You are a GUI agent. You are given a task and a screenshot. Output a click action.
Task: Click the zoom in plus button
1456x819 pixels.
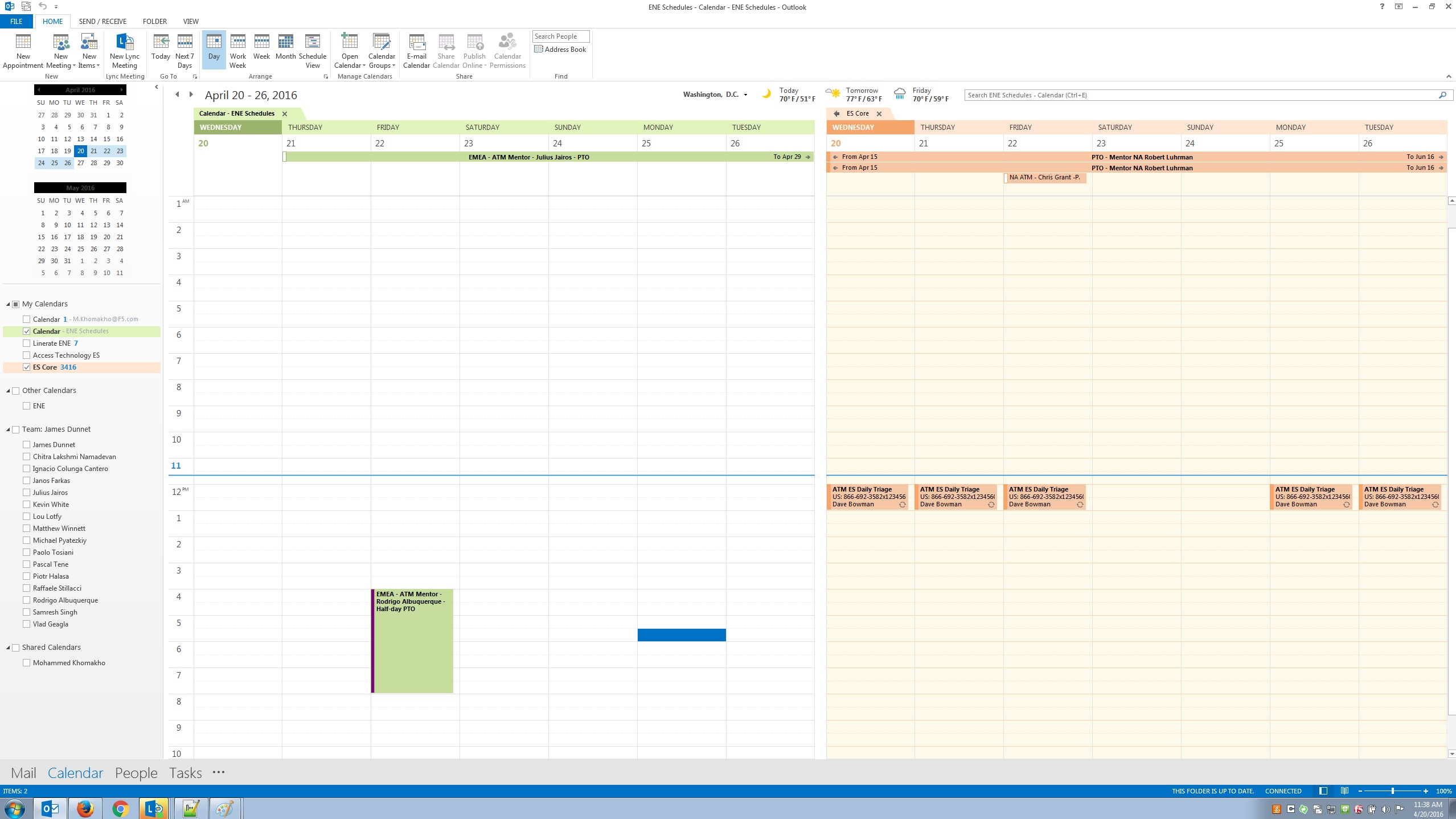tap(1425, 791)
